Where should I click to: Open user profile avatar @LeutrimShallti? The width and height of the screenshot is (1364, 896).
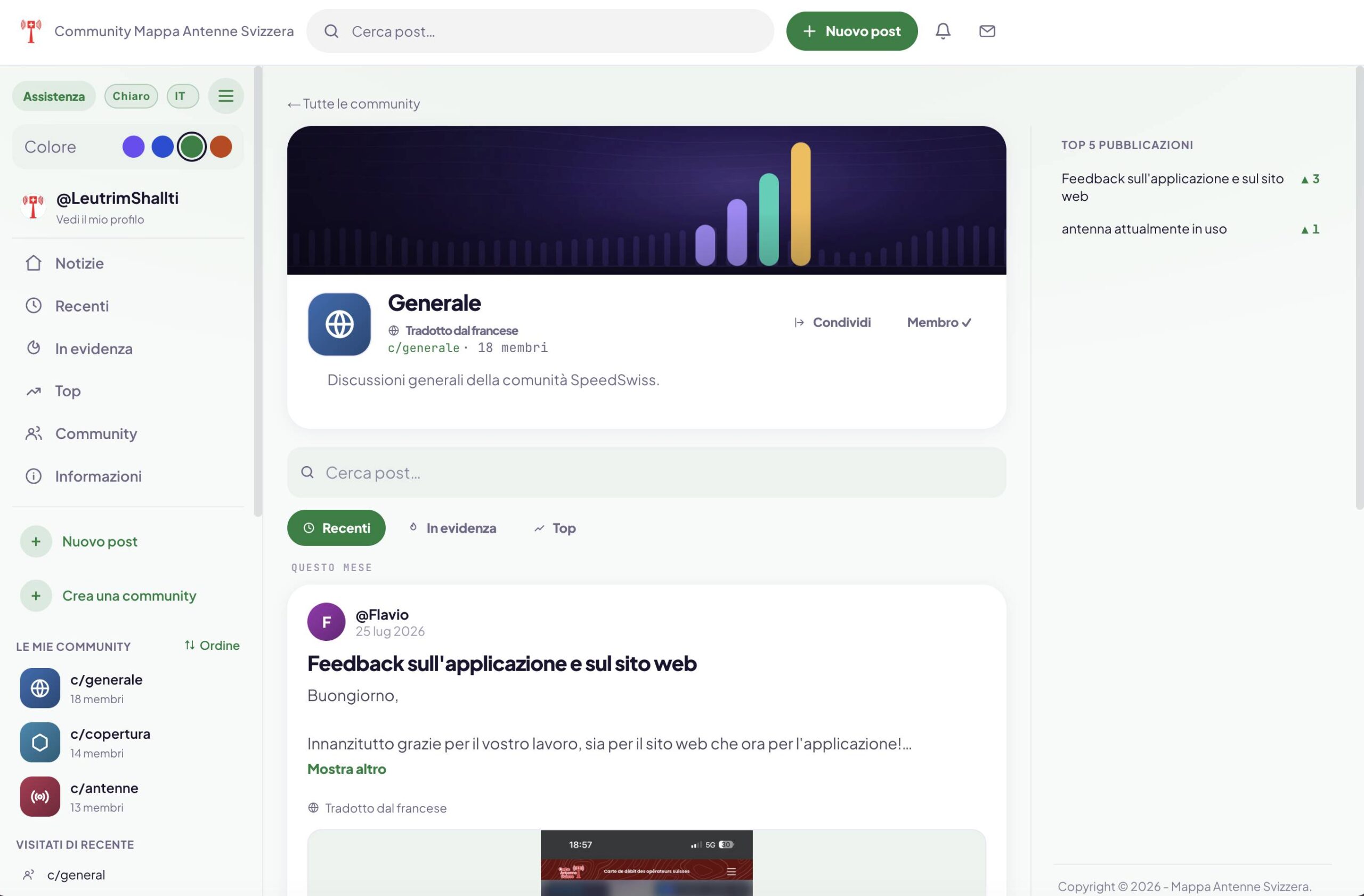pyautogui.click(x=33, y=206)
